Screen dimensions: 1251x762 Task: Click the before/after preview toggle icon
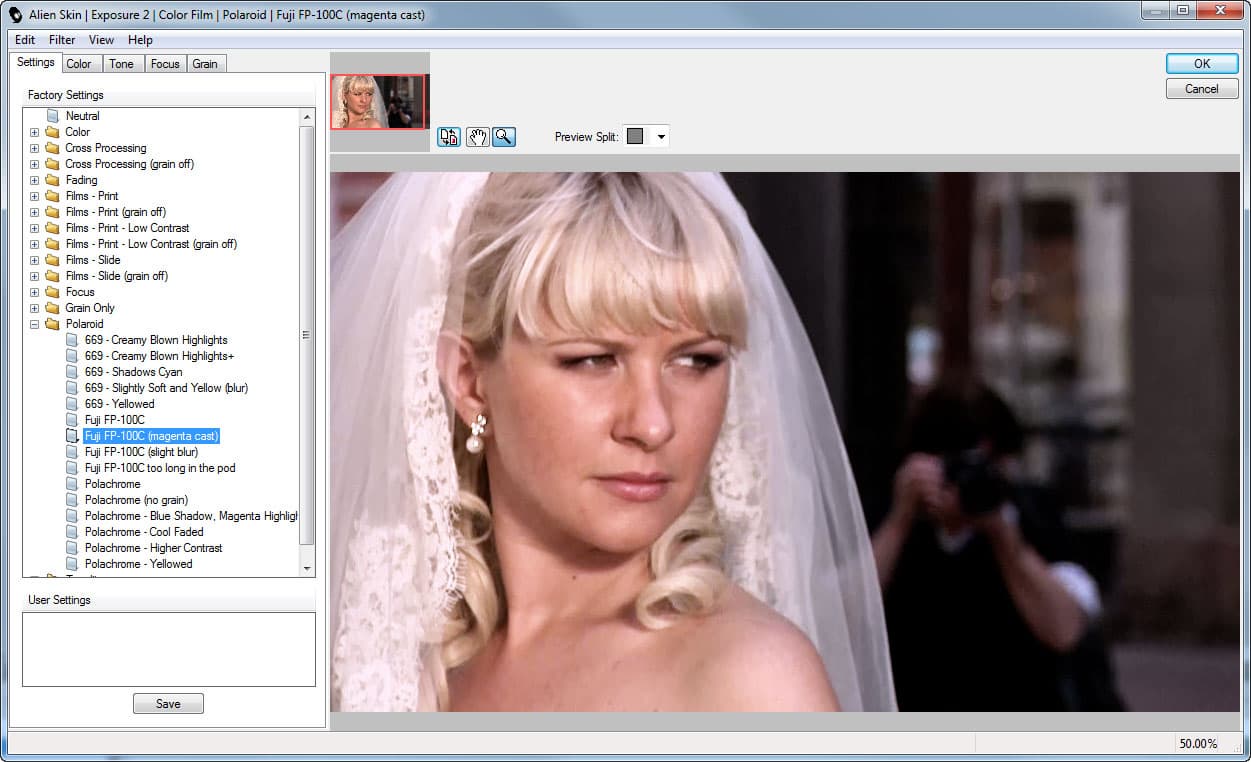click(449, 137)
